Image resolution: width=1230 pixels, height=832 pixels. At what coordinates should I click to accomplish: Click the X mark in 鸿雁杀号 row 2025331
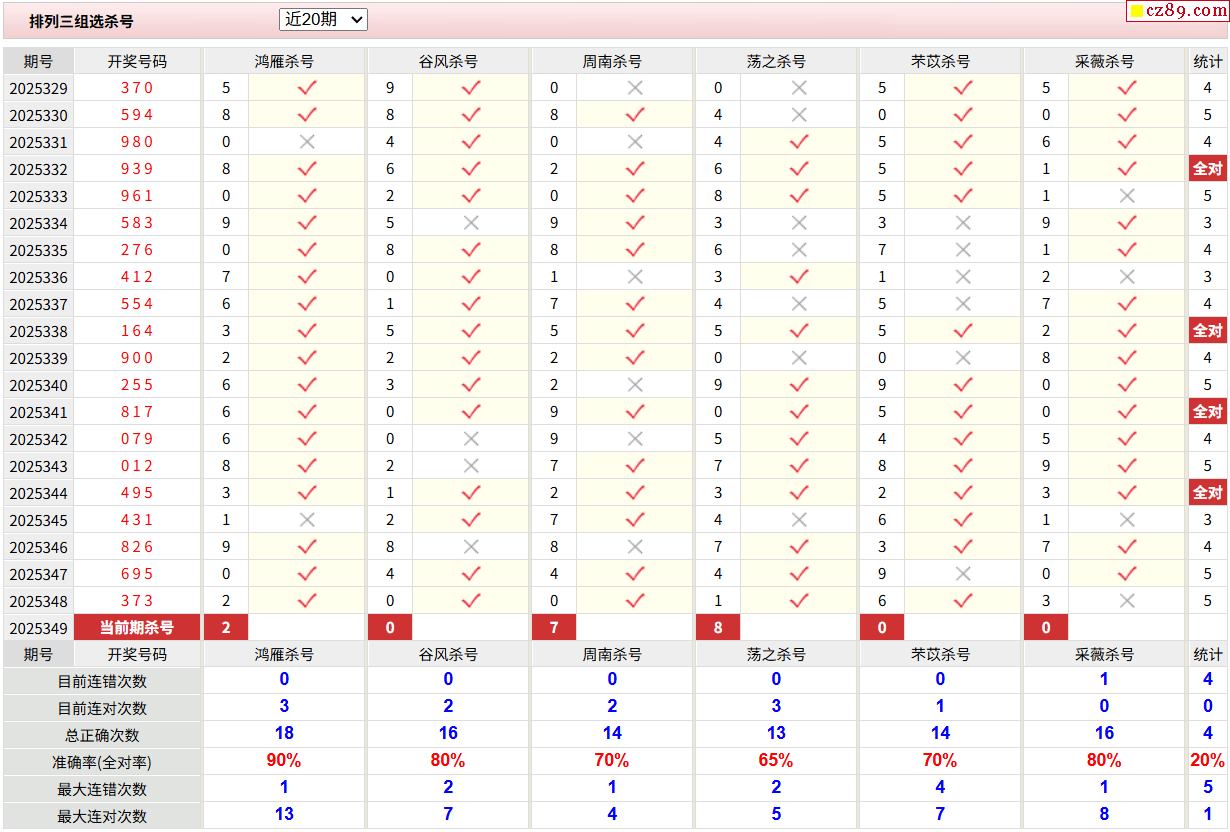click(x=307, y=142)
